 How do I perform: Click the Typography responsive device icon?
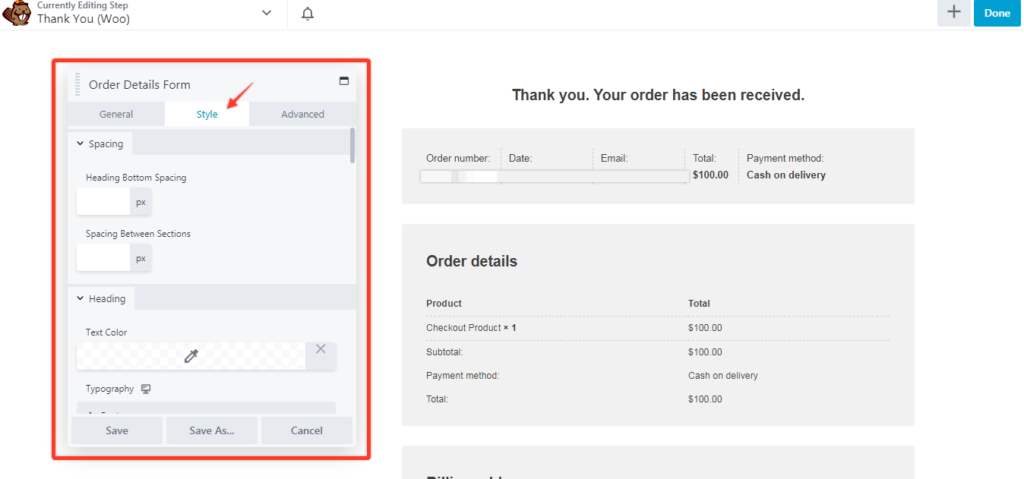146,389
